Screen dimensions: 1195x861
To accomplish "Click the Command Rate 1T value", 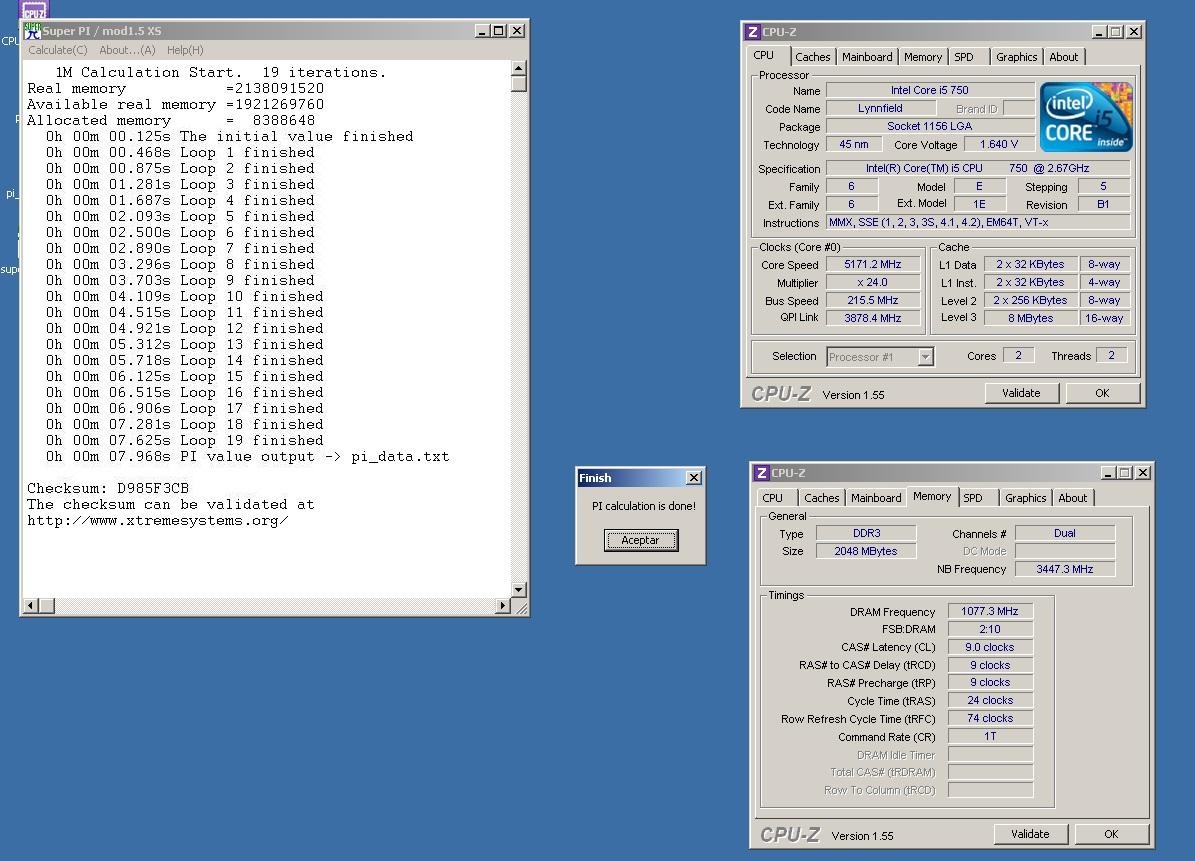I will click(990, 736).
